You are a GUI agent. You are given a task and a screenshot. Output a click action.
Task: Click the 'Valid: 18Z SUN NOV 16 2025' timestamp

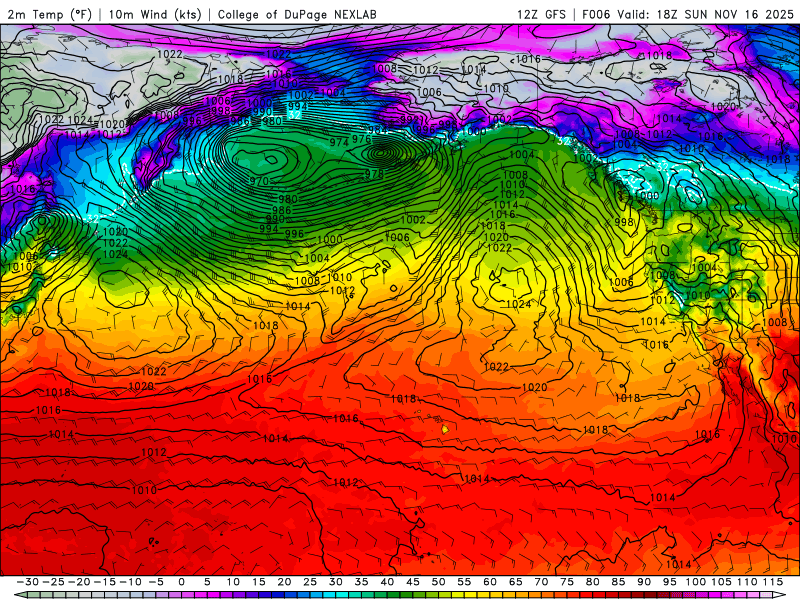(705, 14)
